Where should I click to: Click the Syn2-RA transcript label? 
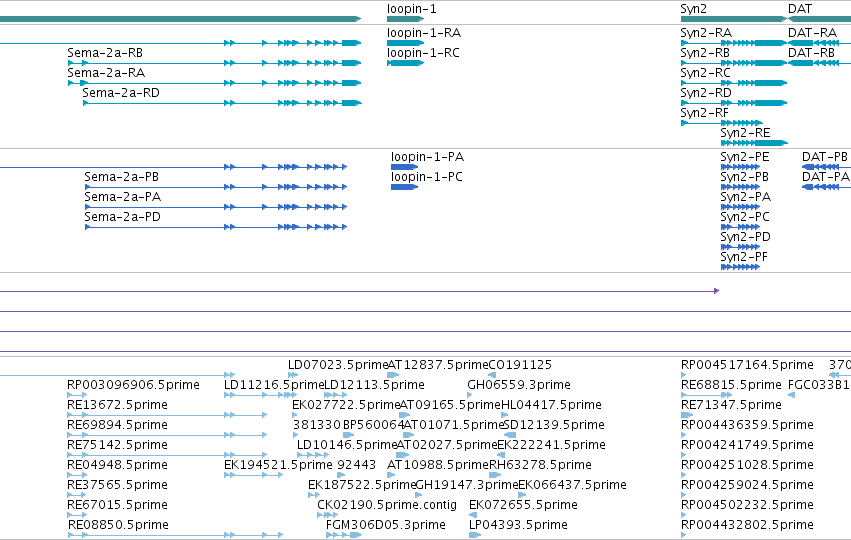click(706, 33)
